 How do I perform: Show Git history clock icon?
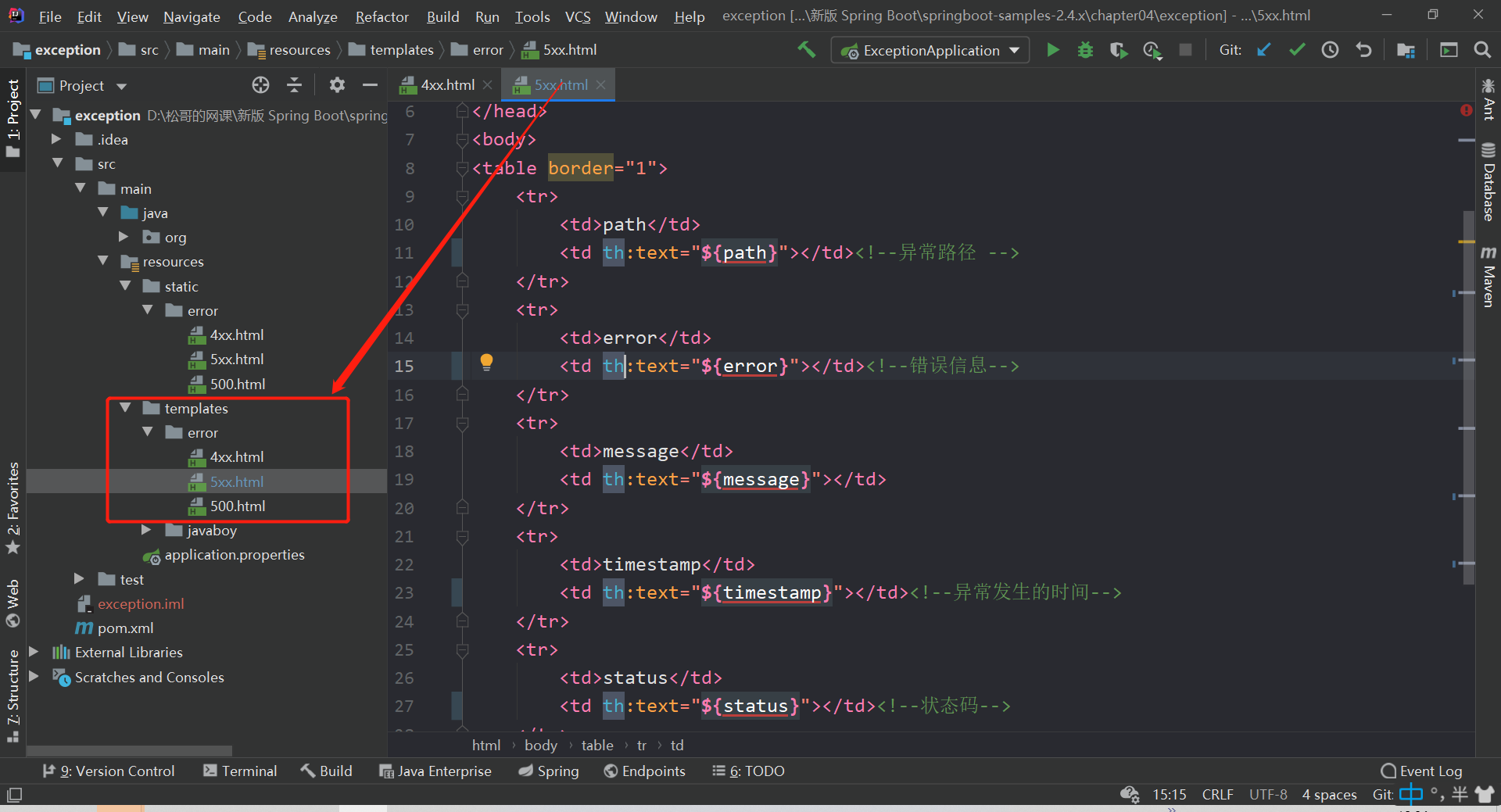click(1330, 50)
